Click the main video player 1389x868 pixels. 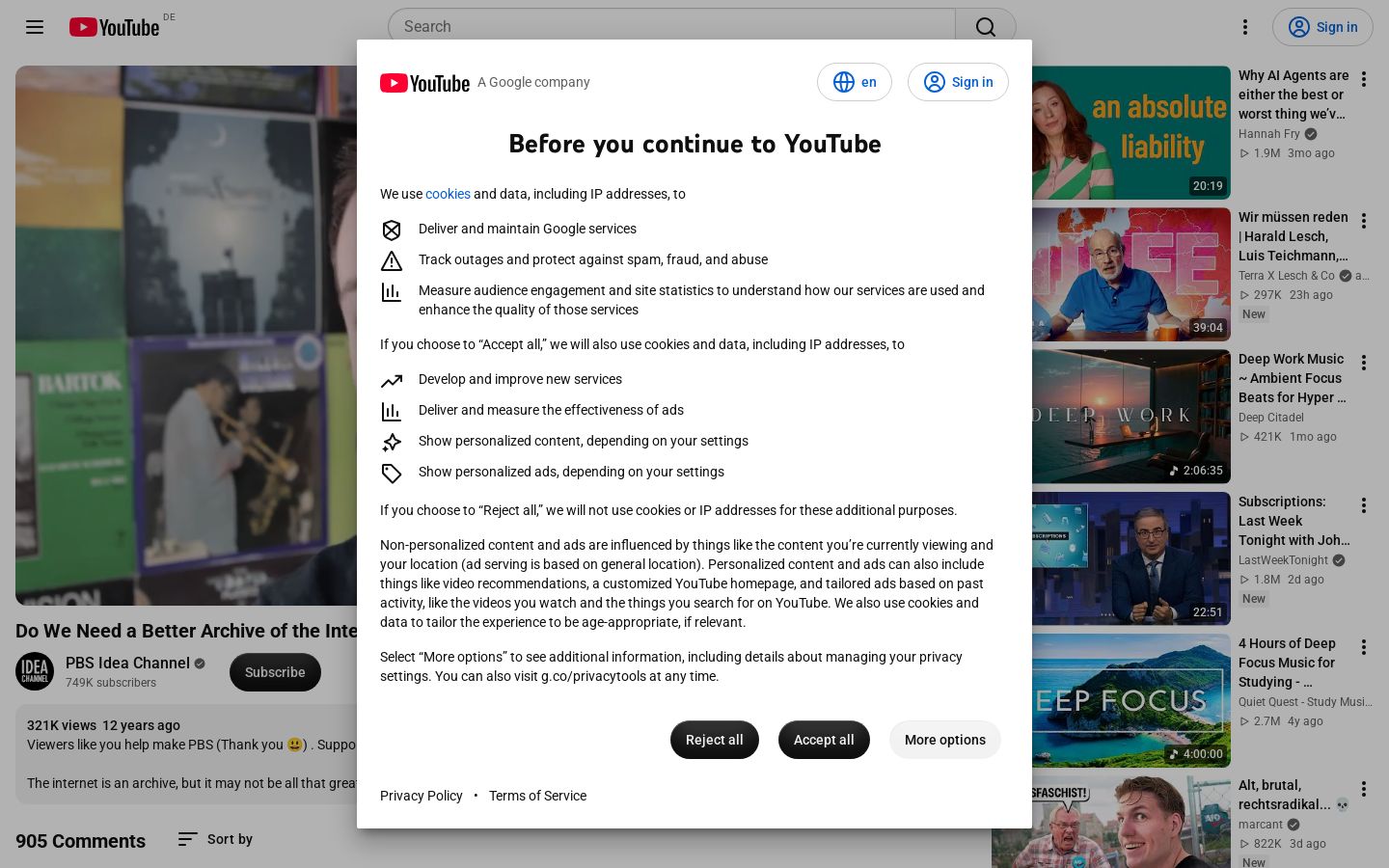pyautogui.click(x=186, y=336)
